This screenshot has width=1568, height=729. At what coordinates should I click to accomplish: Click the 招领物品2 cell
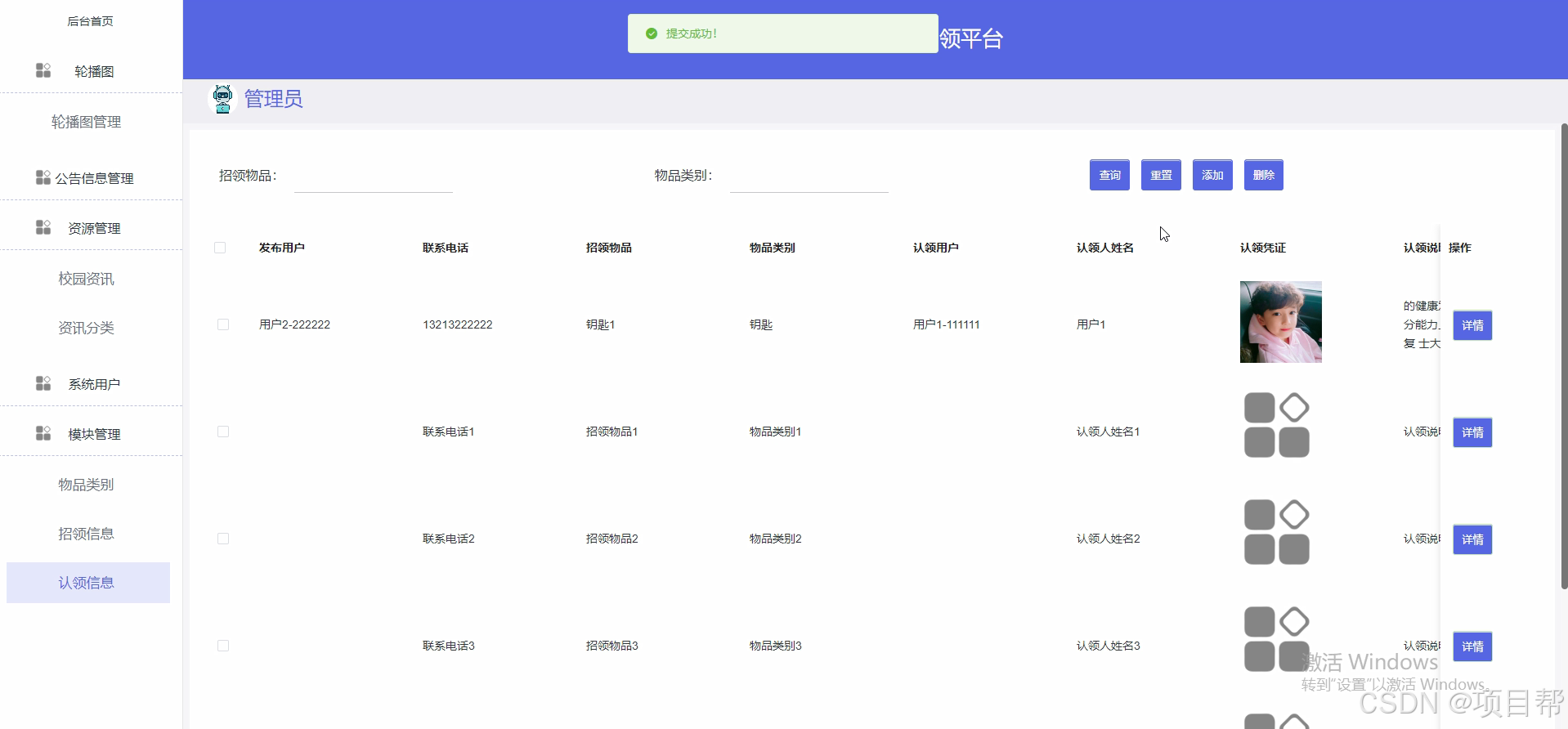pyautogui.click(x=612, y=539)
